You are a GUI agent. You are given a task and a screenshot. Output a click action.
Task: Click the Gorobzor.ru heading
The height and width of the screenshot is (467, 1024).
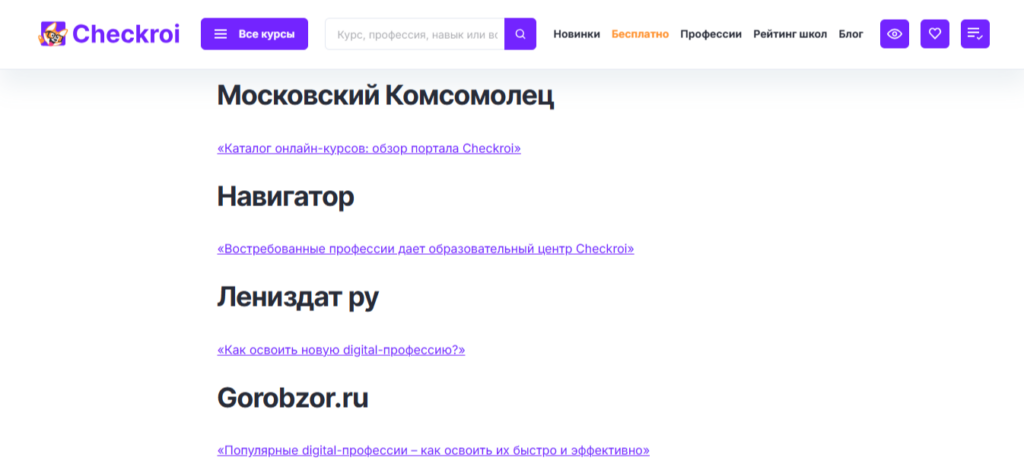click(293, 398)
